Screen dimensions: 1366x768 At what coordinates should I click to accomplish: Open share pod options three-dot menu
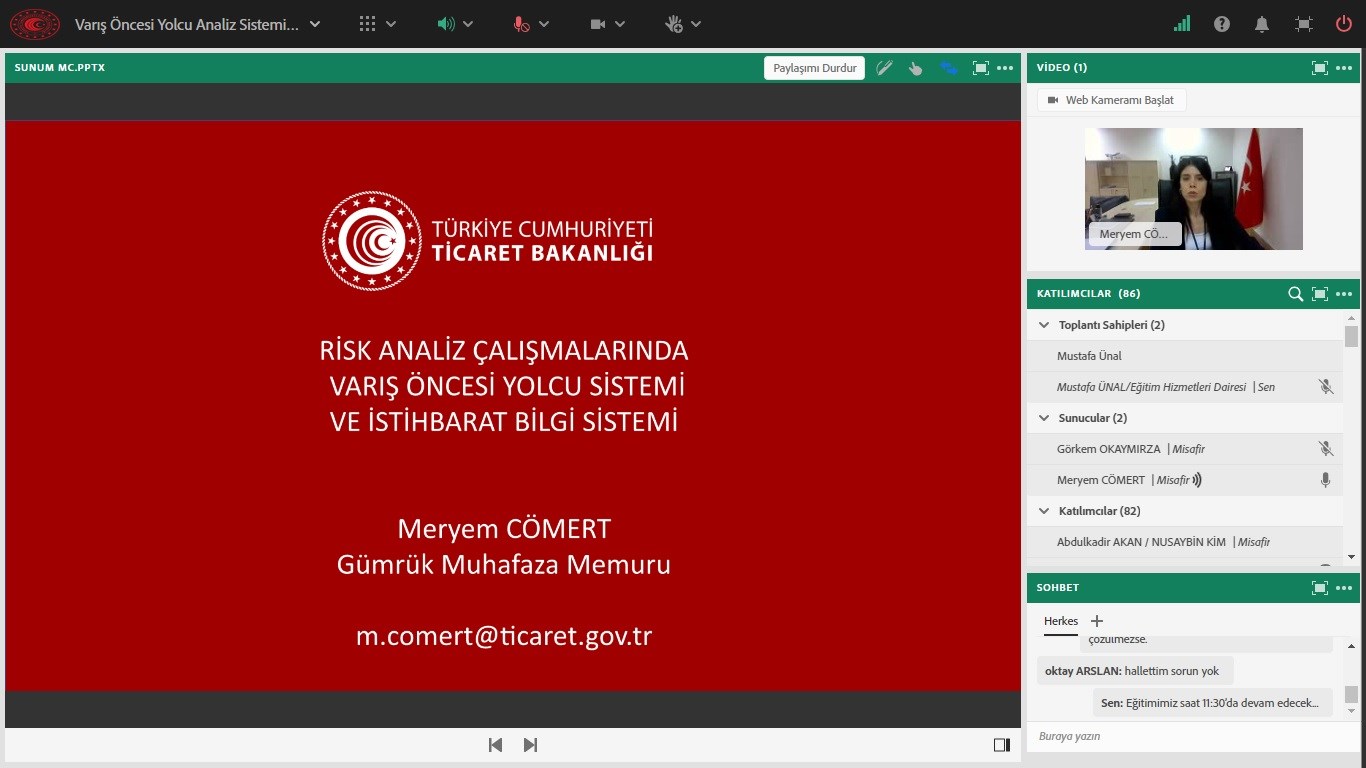point(1006,68)
